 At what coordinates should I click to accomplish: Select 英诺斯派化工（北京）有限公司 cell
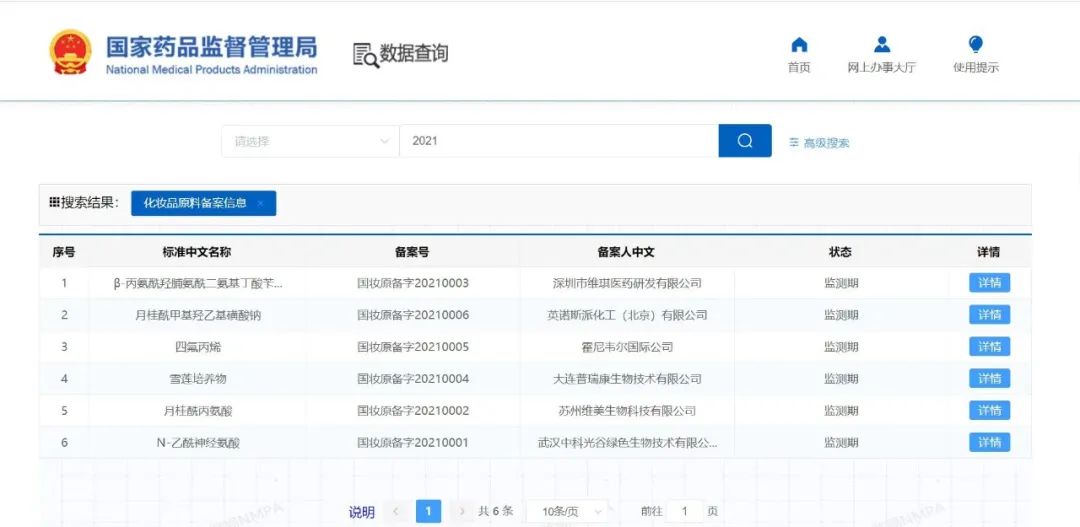tap(627, 316)
